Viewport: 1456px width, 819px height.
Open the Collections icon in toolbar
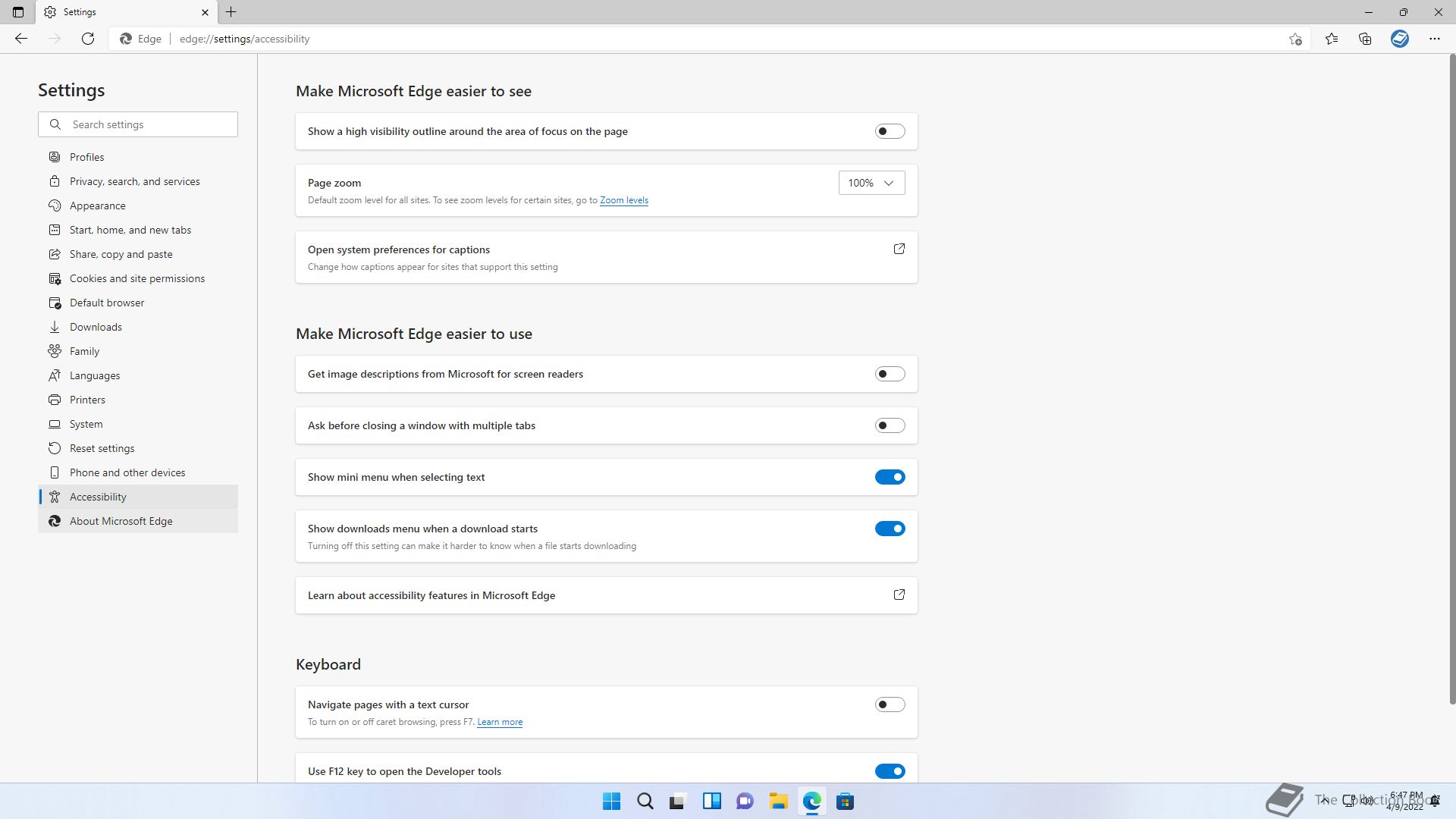(x=1365, y=39)
